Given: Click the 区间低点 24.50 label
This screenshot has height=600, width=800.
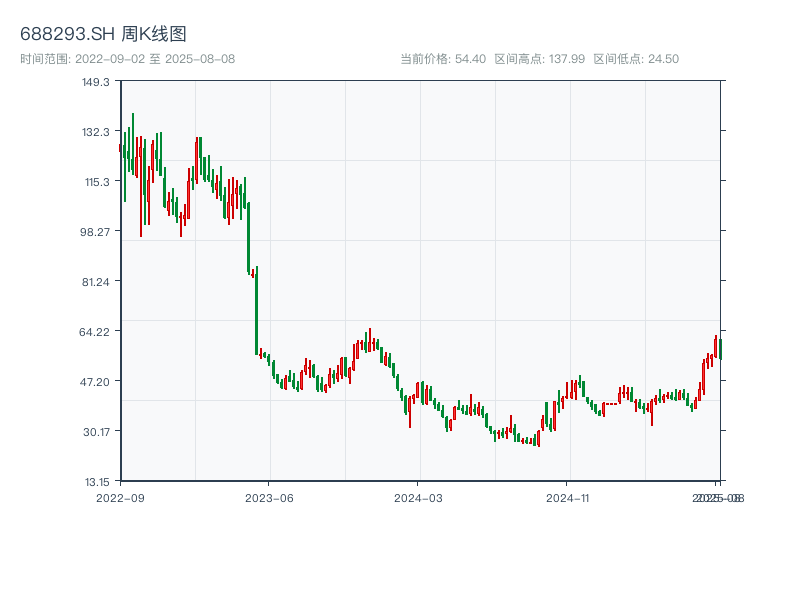Looking at the screenshot, I should tap(636, 59).
